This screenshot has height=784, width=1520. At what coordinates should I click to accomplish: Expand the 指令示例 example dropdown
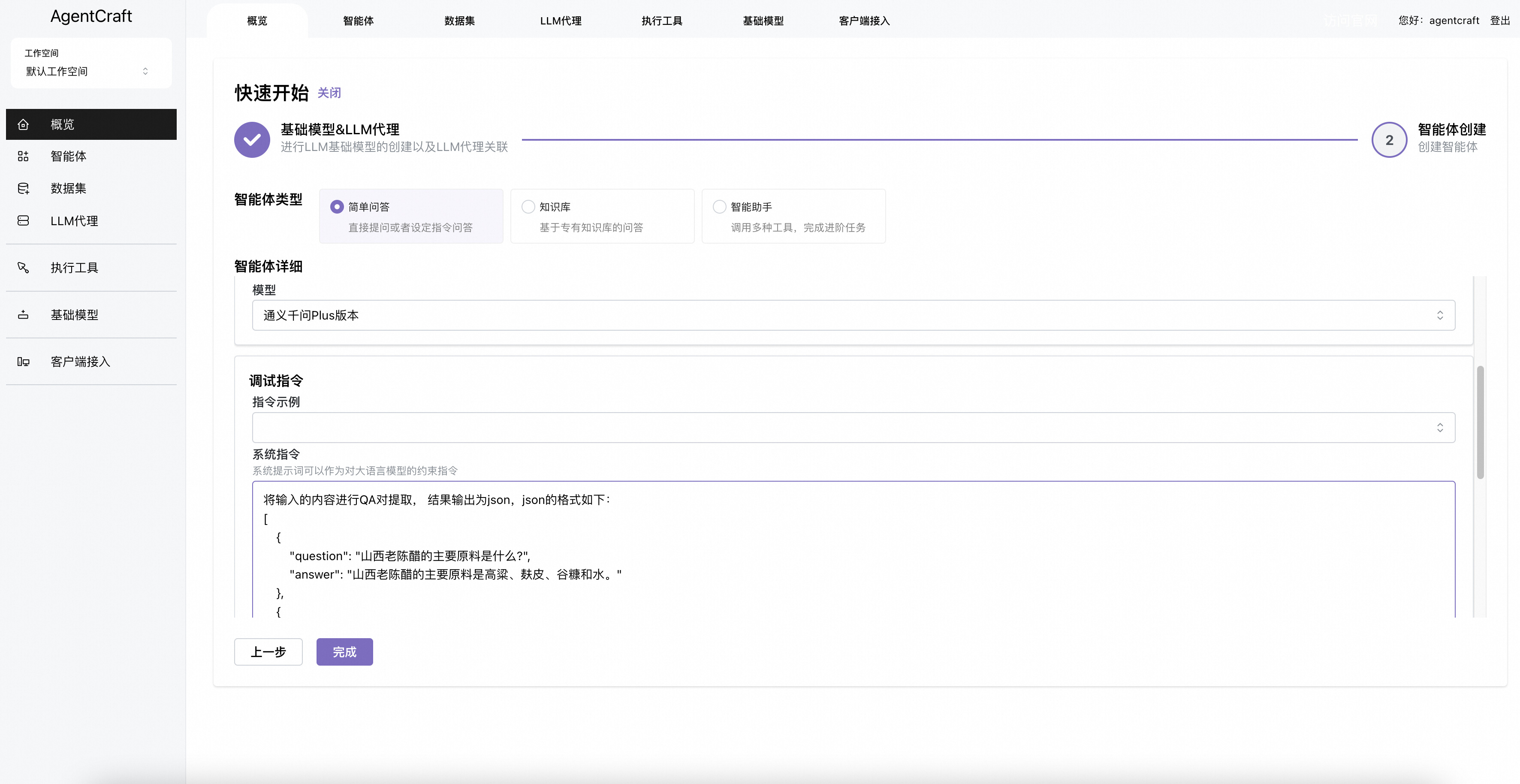(x=852, y=427)
